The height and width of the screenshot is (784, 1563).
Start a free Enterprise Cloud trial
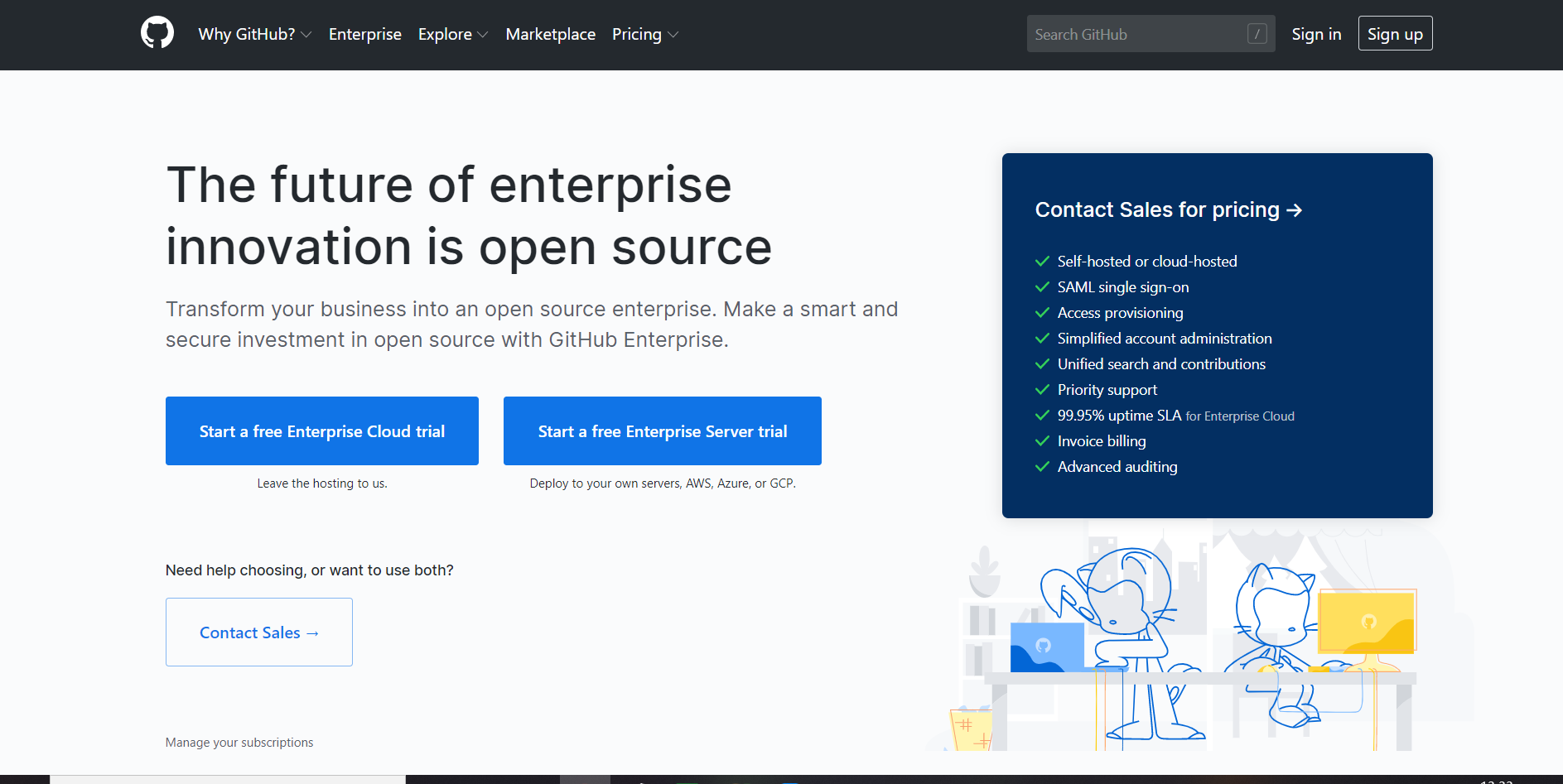322,430
